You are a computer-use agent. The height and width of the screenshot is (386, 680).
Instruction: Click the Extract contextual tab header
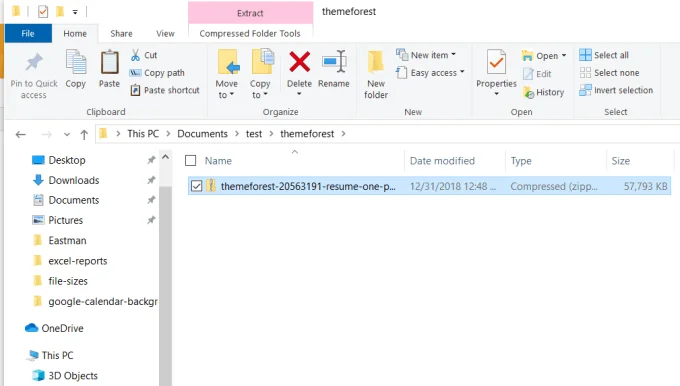click(250, 13)
